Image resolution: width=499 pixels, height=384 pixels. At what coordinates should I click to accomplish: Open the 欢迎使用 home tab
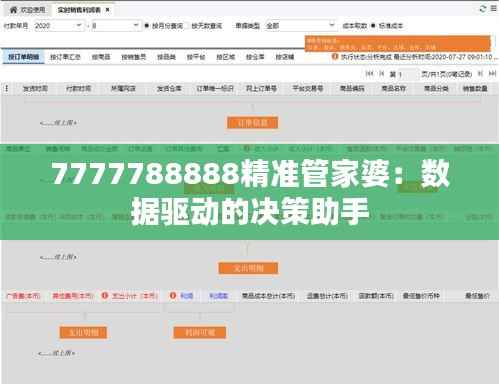point(27,10)
